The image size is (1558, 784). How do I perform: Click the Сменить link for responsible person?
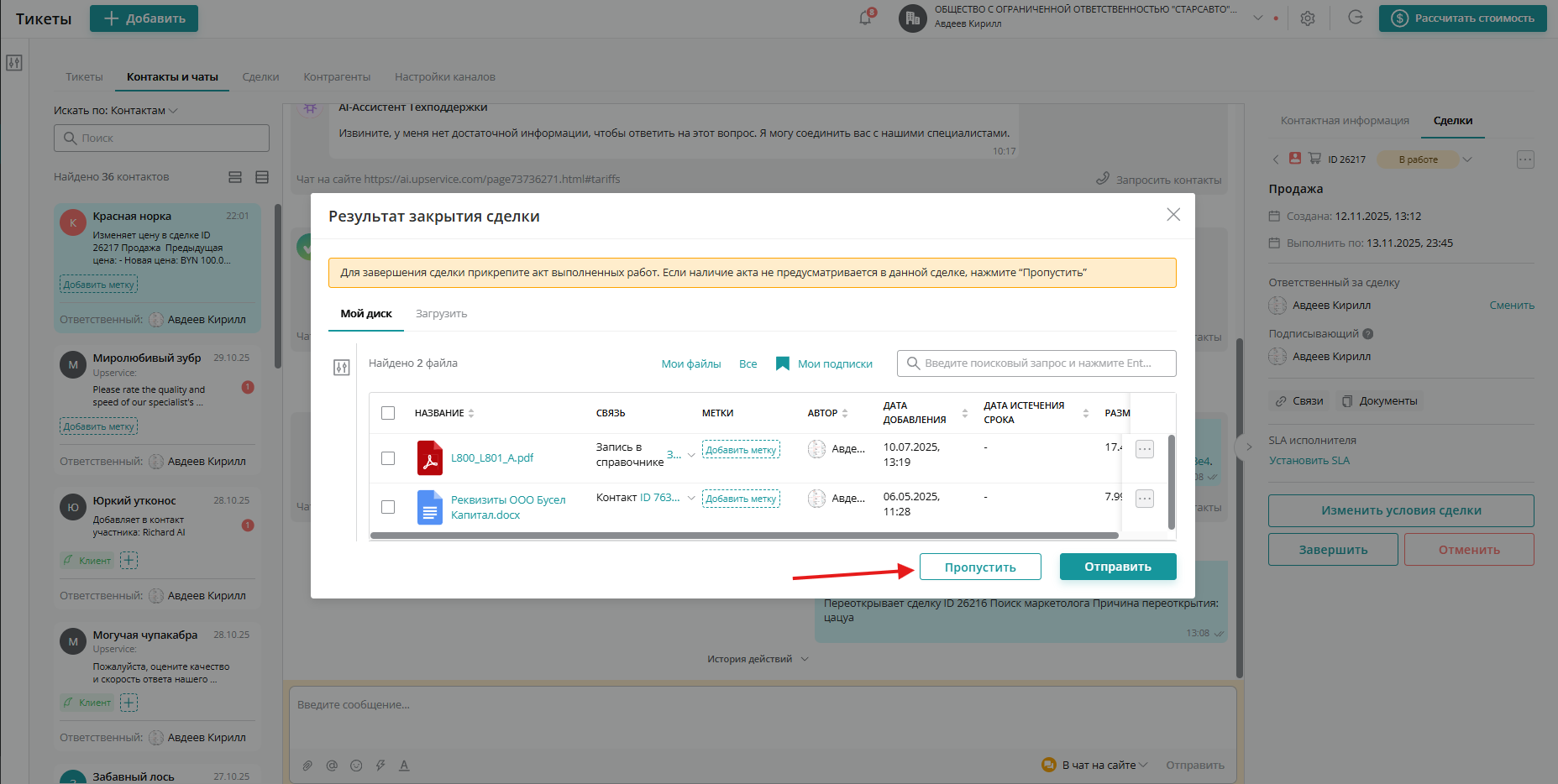click(1512, 306)
